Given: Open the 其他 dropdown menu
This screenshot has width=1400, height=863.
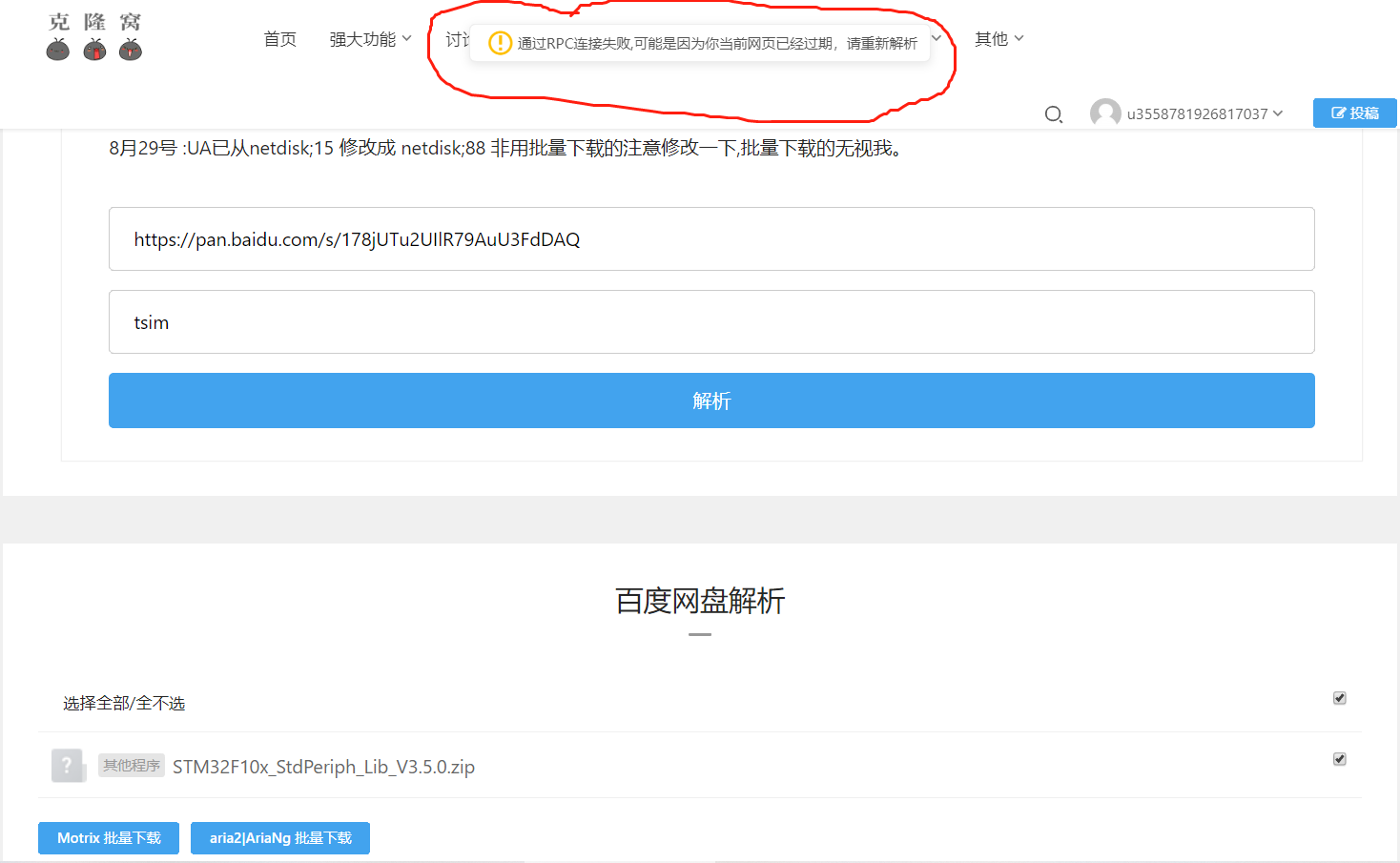Looking at the screenshot, I should [999, 39].
